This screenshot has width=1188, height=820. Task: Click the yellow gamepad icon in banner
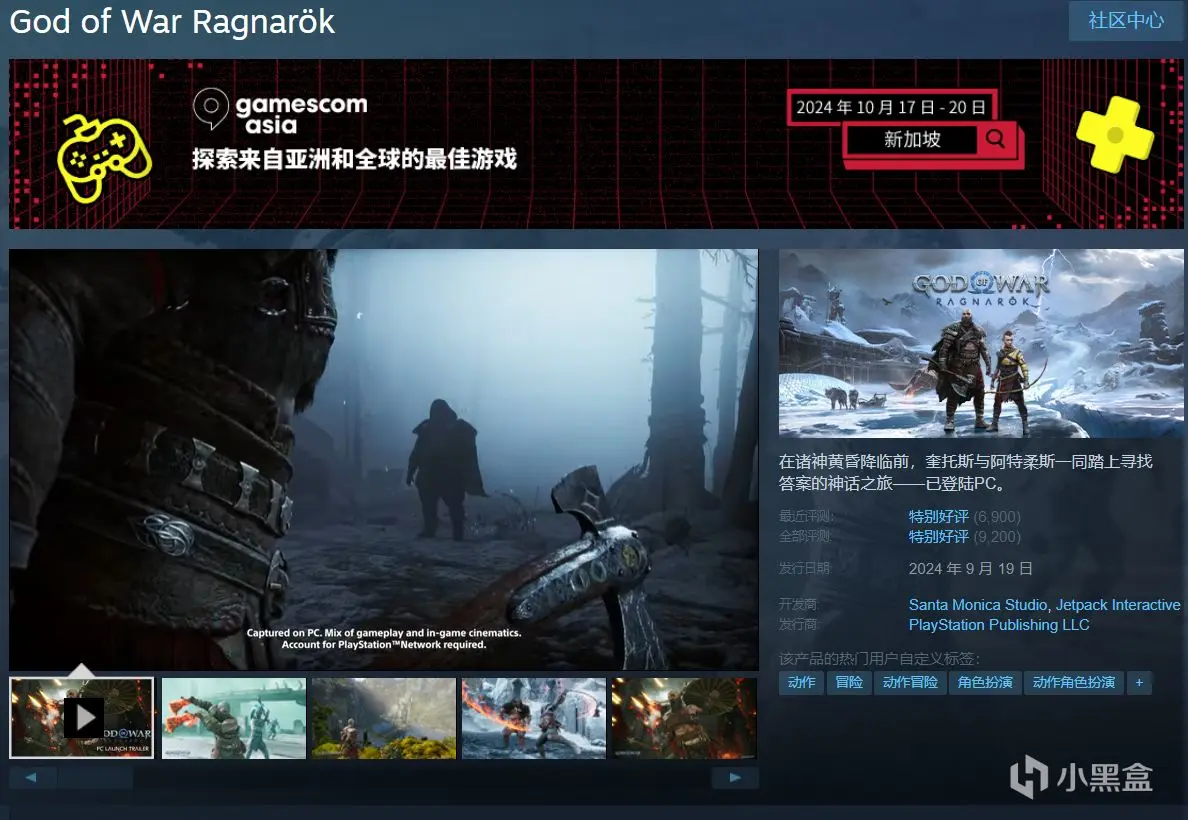coord(104,158)
